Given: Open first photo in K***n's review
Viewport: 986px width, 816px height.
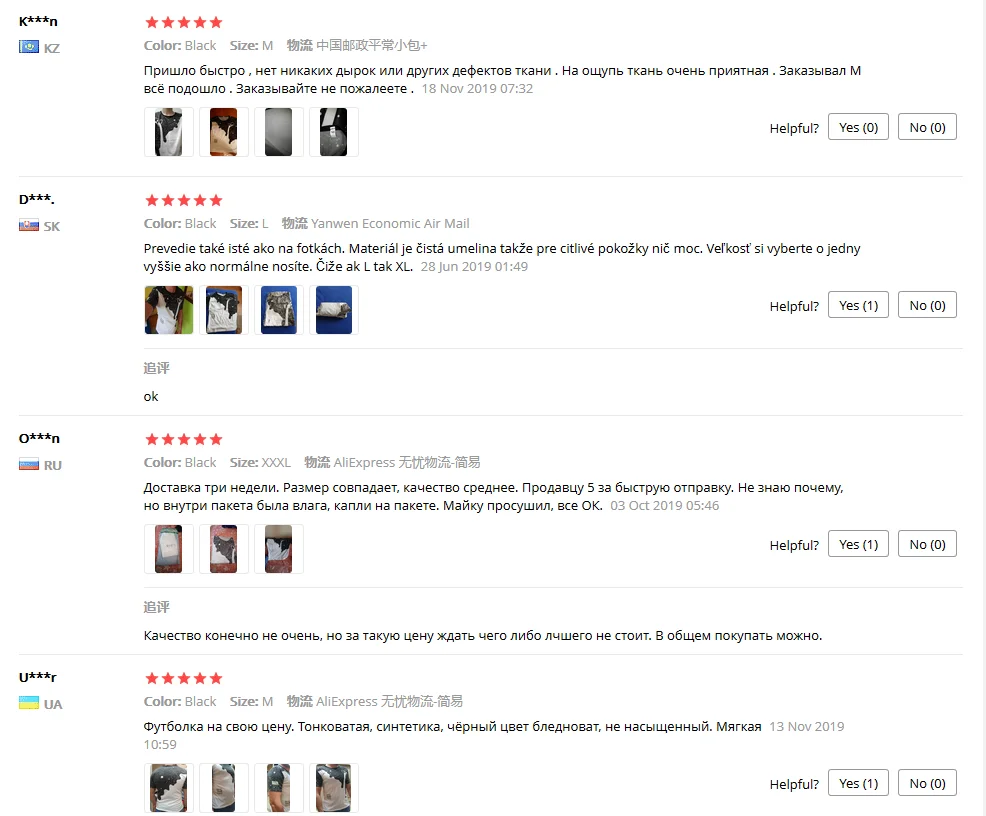Looking at the screenshot, I should [x=169, y=132].
